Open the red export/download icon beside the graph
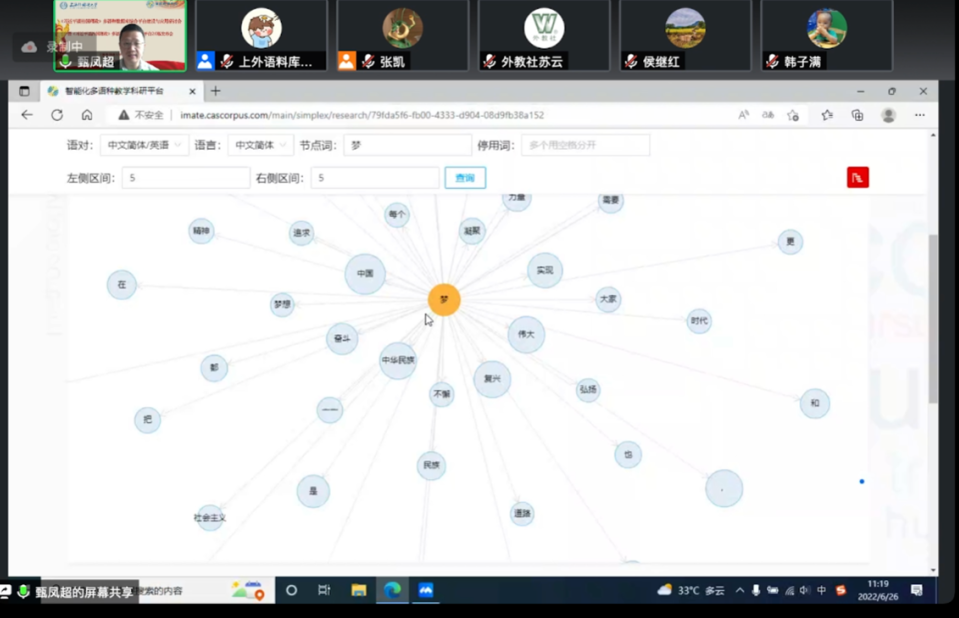The width and height of the screenshot is (959, 618). click(857, 176)
